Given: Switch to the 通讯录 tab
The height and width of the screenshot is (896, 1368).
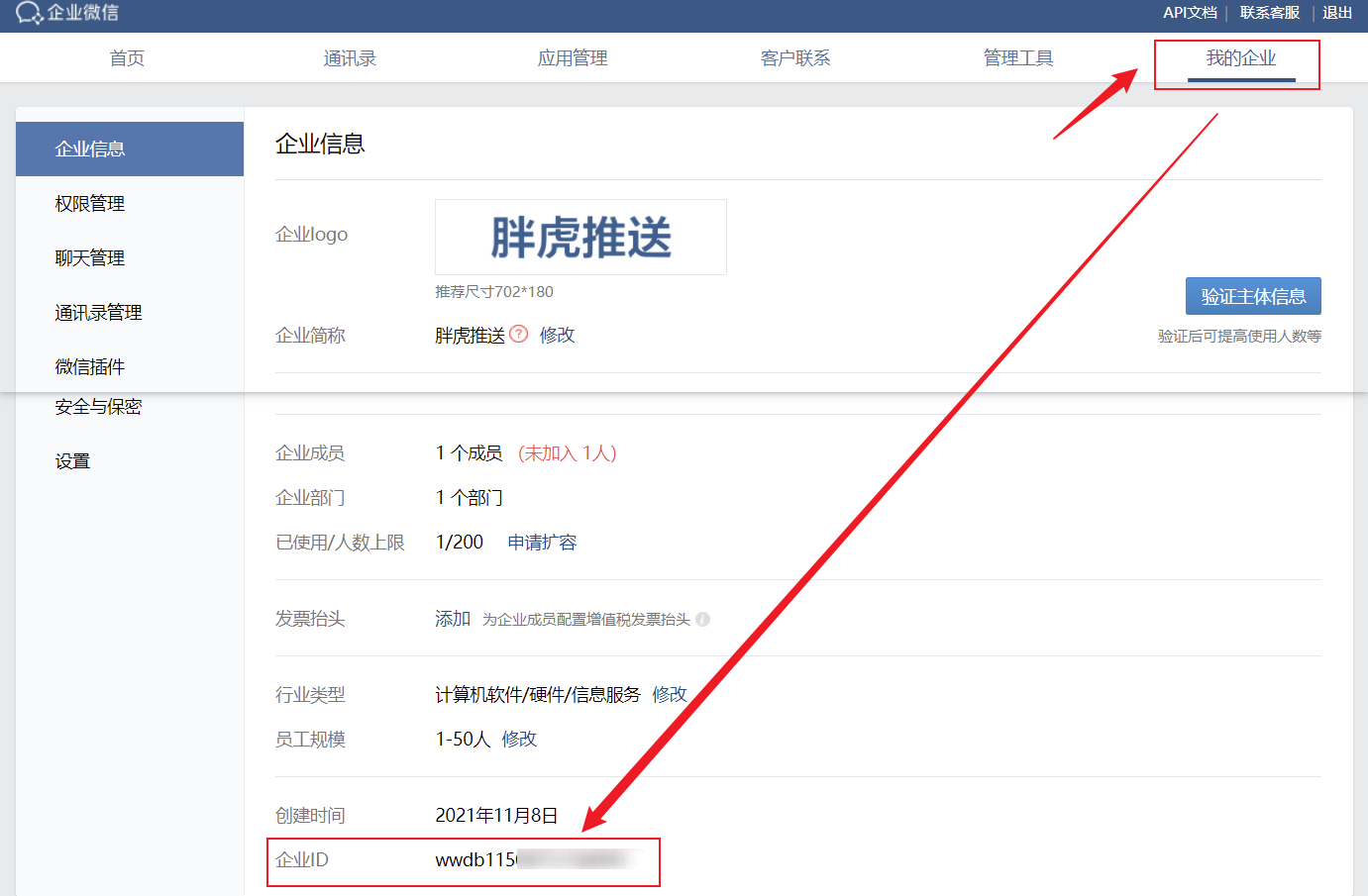Looking at the screenshot, I should [349, 57].
